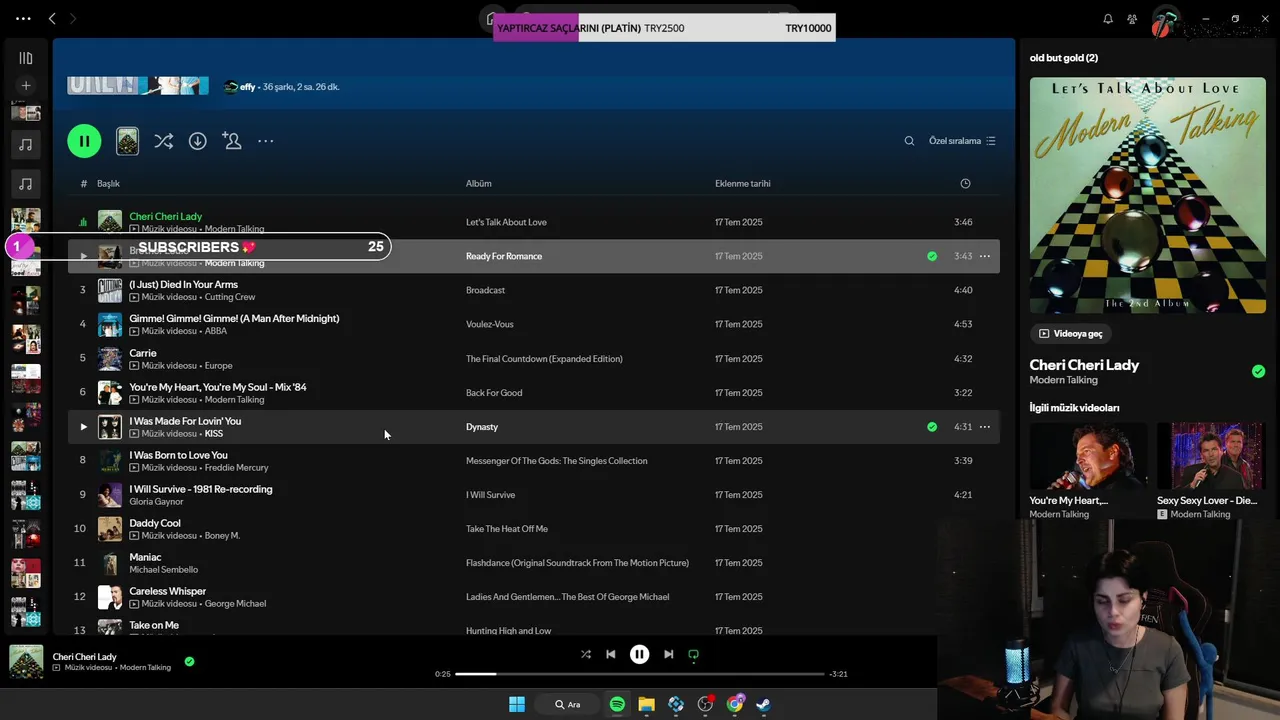Image resolution: width=1280 pixels, height=720 pixels.
Task: Pause the playlist with the big green button
Action: (x=84, y=141)
